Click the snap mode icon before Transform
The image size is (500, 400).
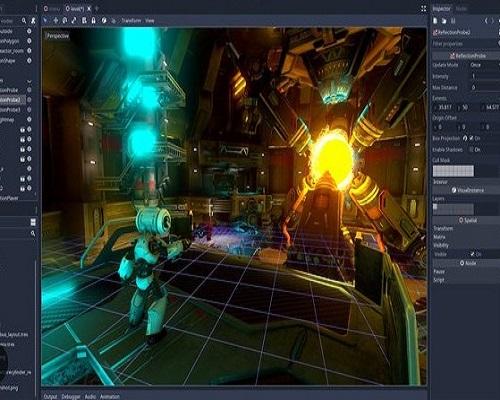[x=114, y=21]
